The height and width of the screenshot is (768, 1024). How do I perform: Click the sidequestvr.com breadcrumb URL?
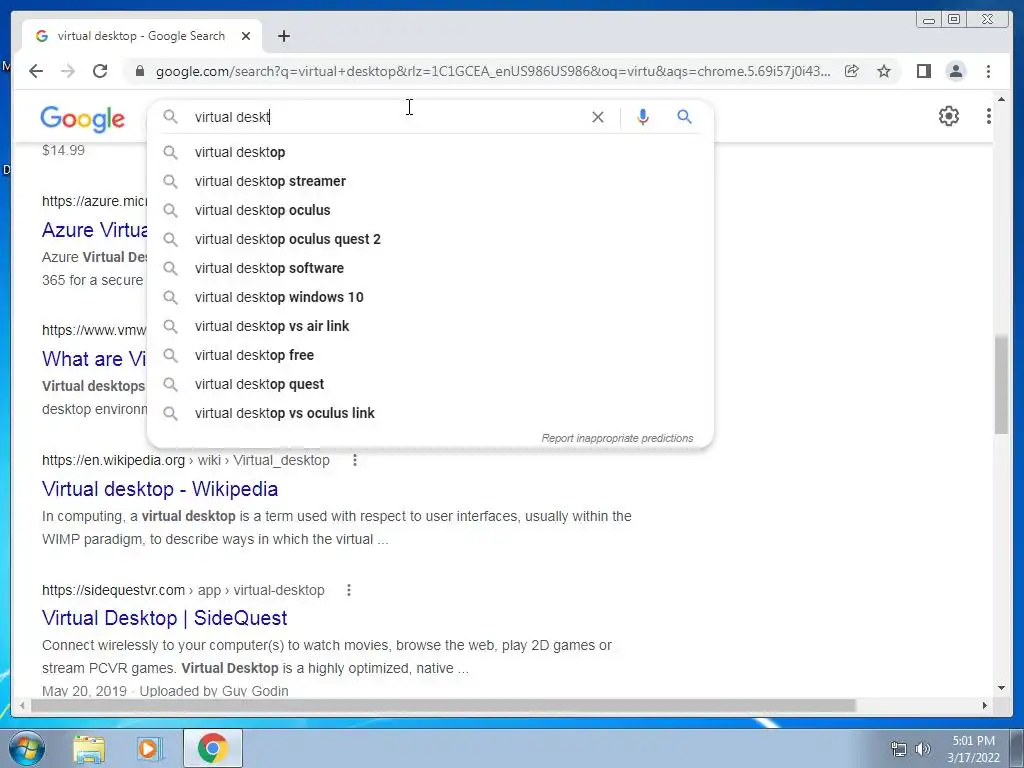click(183, 590)
